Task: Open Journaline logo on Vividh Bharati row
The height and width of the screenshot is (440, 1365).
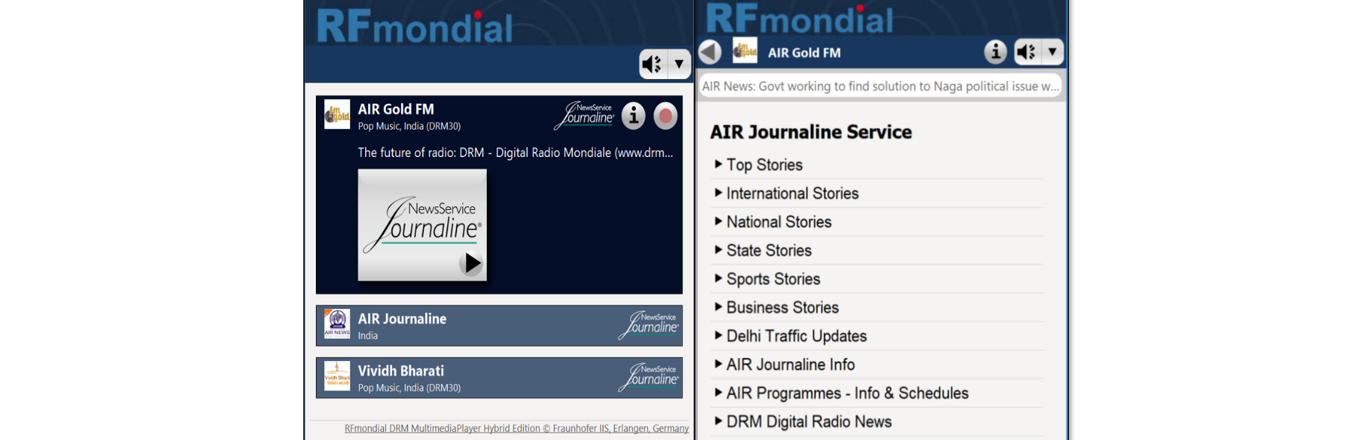Action: pos(649,377)
